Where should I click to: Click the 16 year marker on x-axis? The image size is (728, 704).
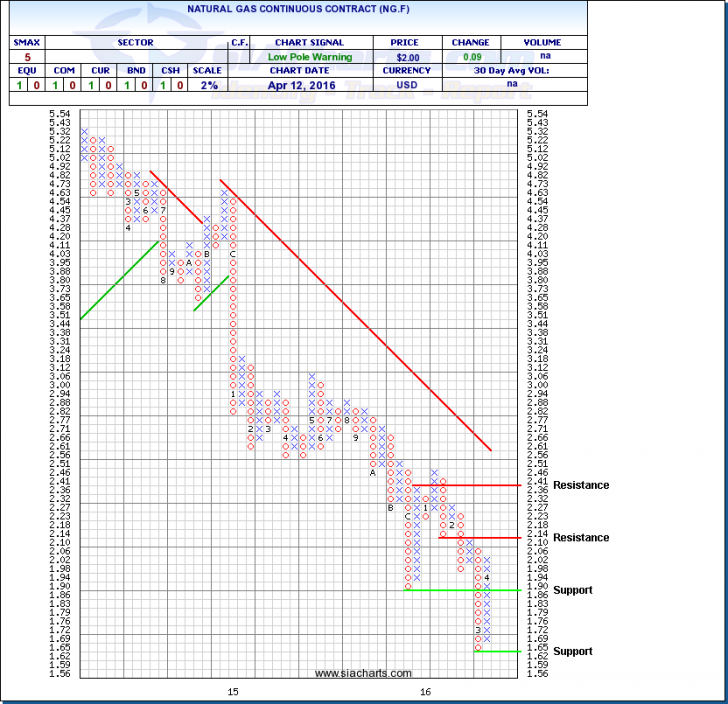click(x=425, y=692)
